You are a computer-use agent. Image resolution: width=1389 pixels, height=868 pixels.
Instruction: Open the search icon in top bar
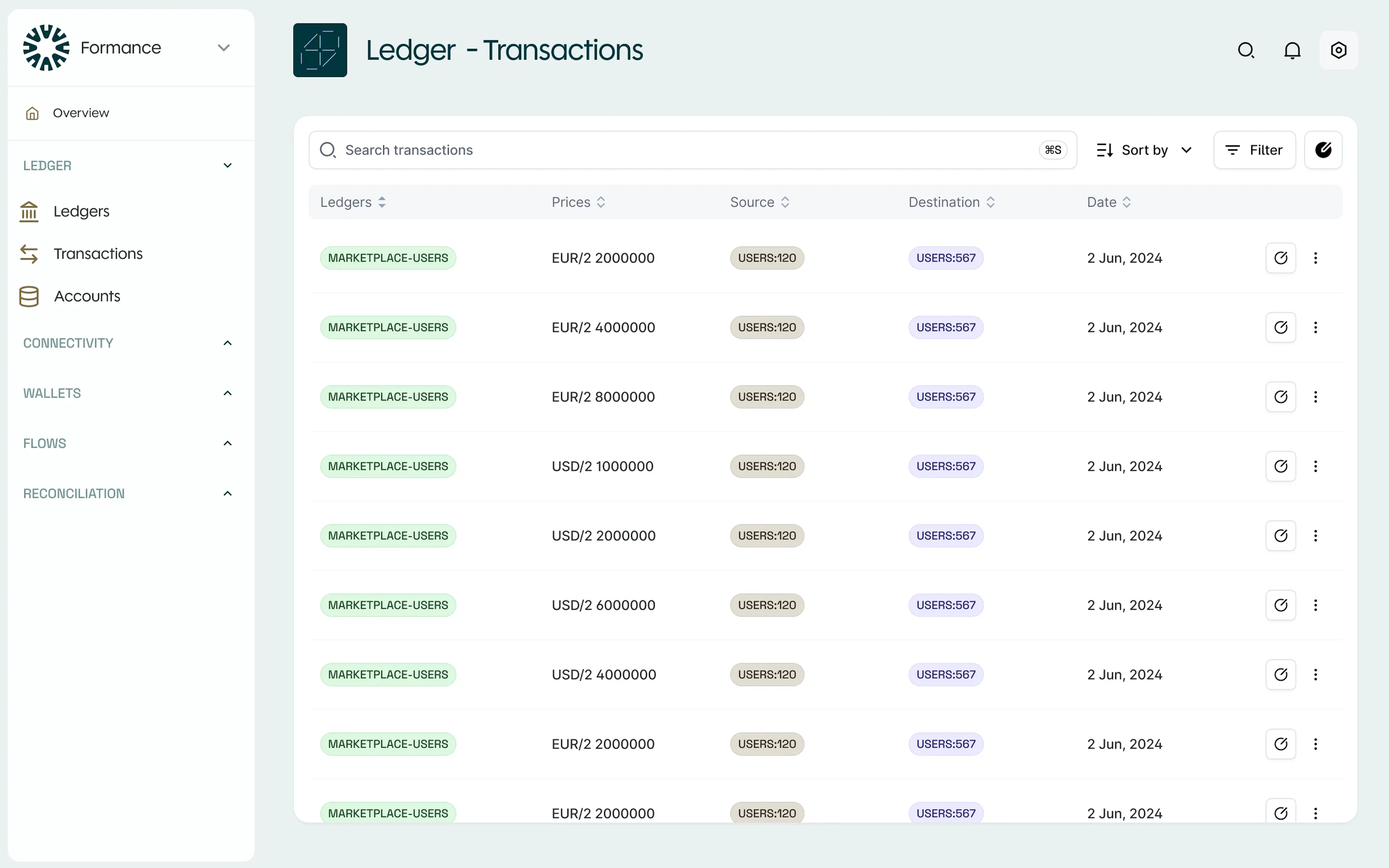click(1246, 51)
